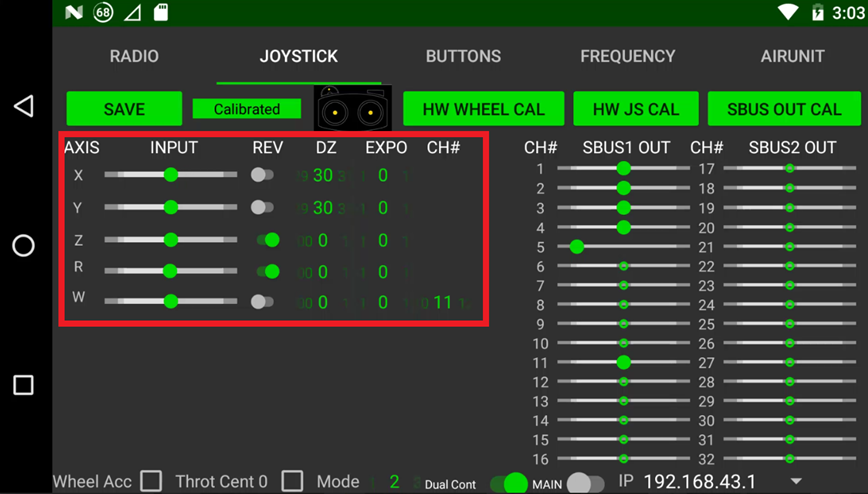Open the FREQUENCY tab
868x494 pixels.
627,56
